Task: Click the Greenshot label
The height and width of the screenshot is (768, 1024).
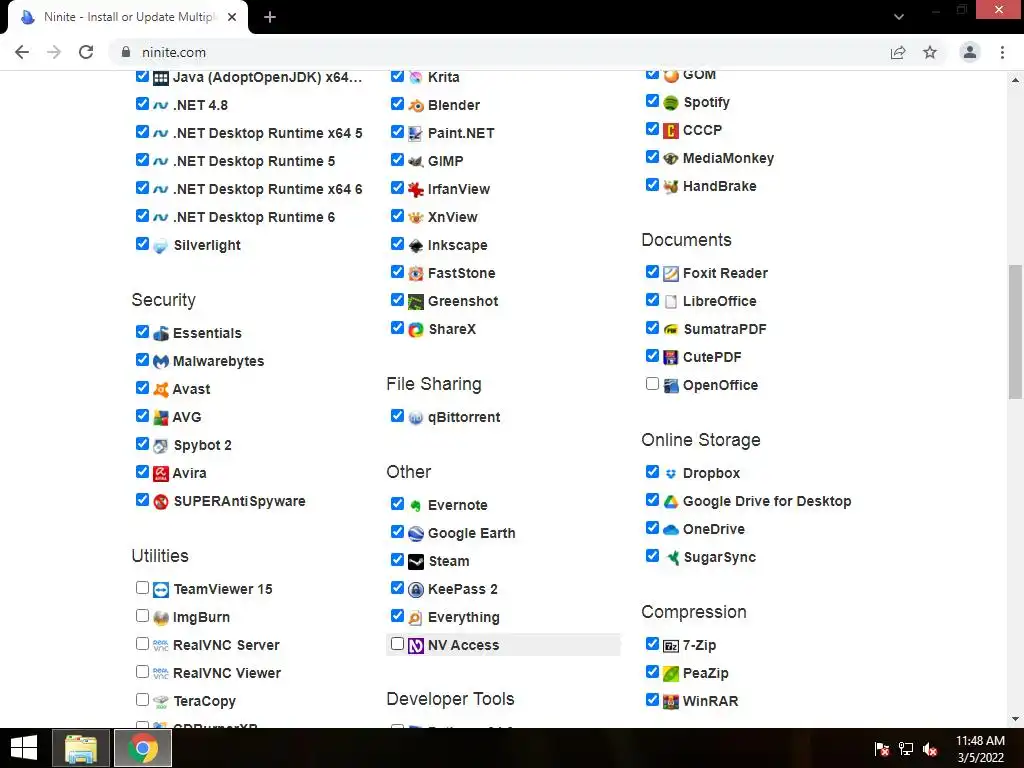Action: tap(462, 301)
